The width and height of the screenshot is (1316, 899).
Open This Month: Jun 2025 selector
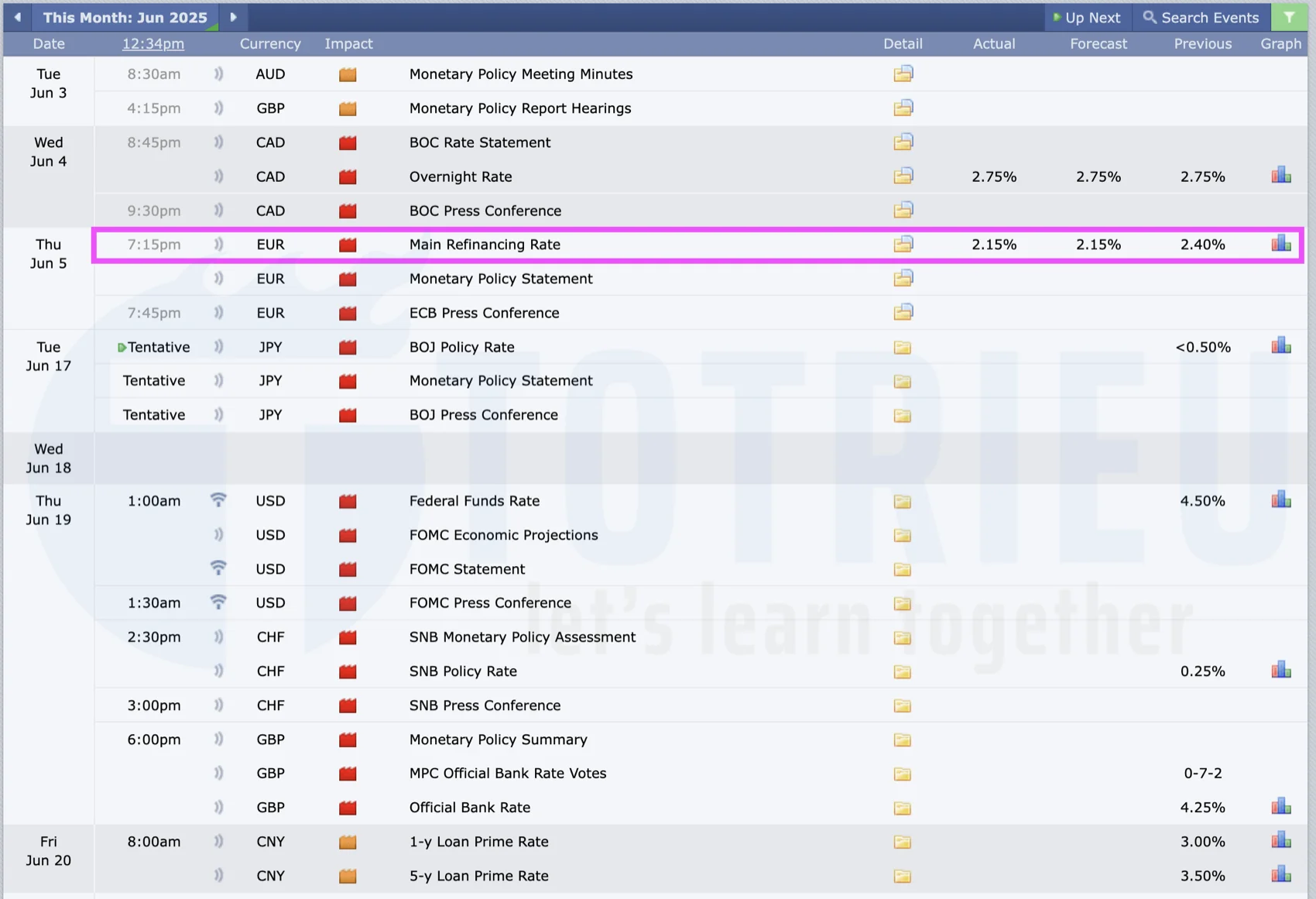[x=125, y=17]
